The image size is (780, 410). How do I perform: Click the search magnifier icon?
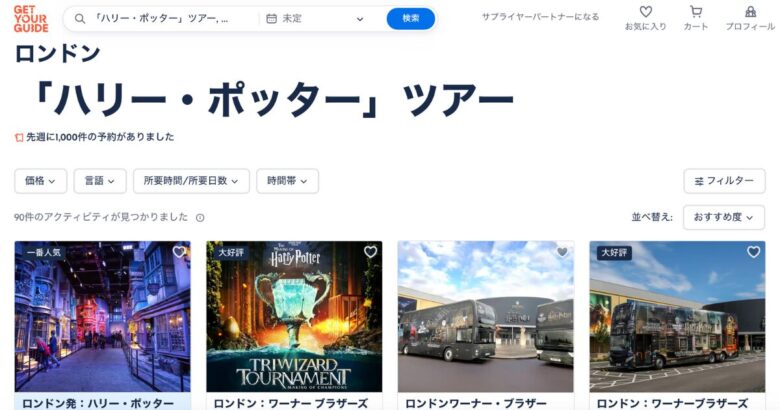click(x=80, y=19)
